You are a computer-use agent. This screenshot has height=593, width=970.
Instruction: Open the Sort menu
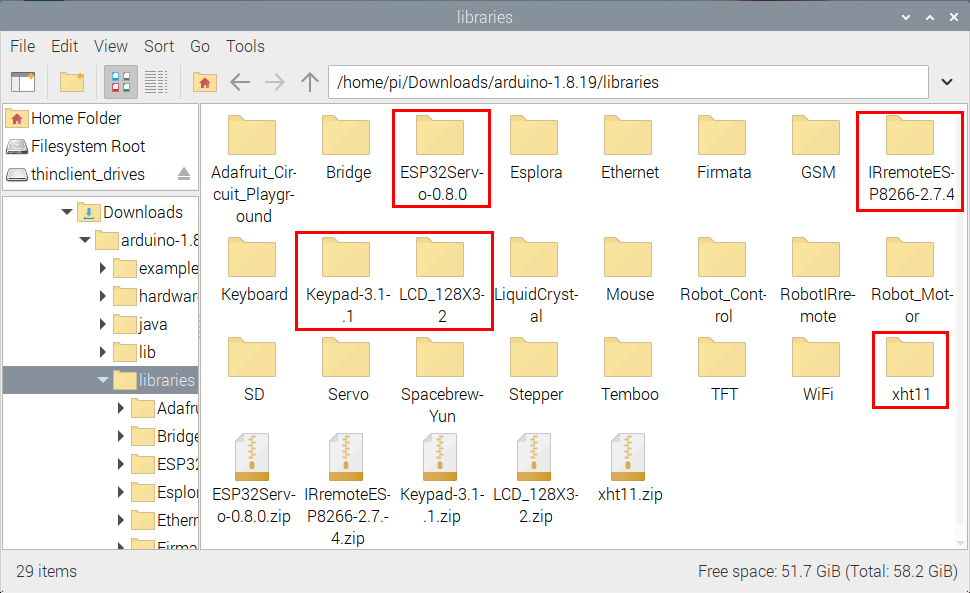[159, 46]
